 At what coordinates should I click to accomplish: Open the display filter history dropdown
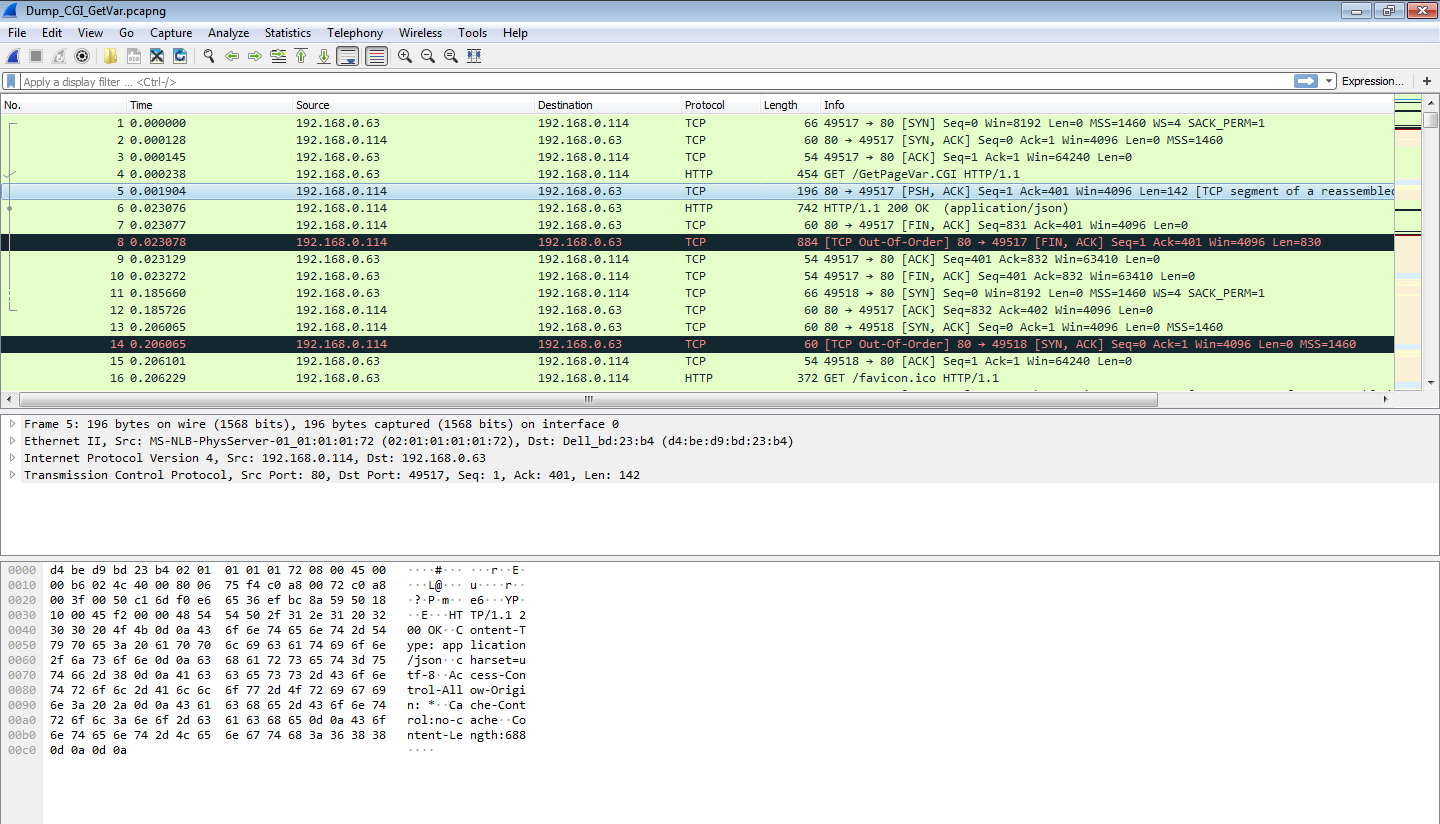click(1329, 81)
